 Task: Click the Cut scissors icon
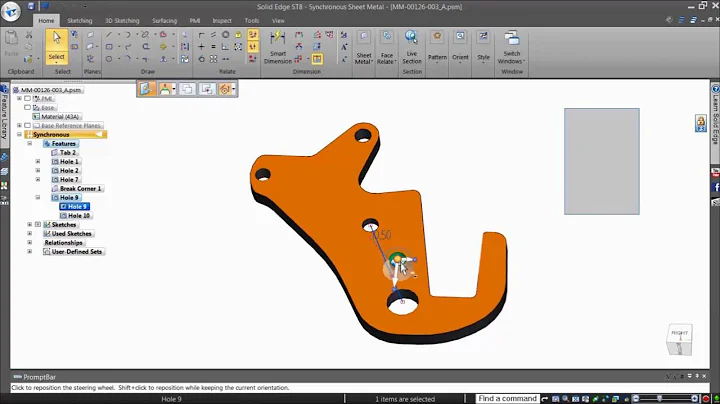(29, 35)
